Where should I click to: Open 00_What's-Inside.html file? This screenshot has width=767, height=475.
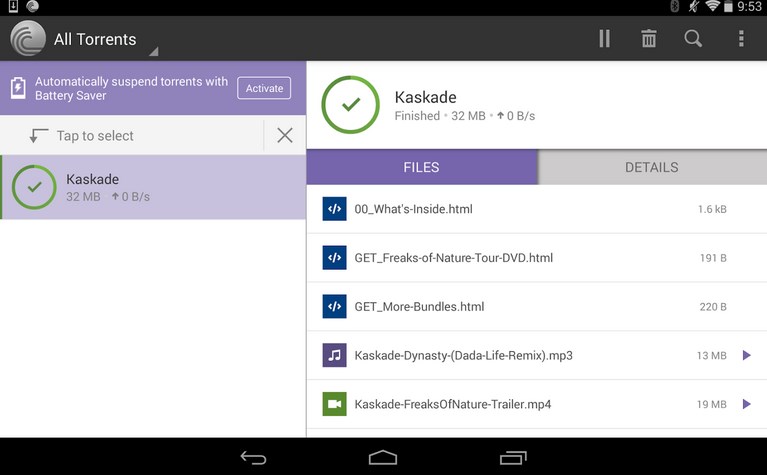coord(537,209)
